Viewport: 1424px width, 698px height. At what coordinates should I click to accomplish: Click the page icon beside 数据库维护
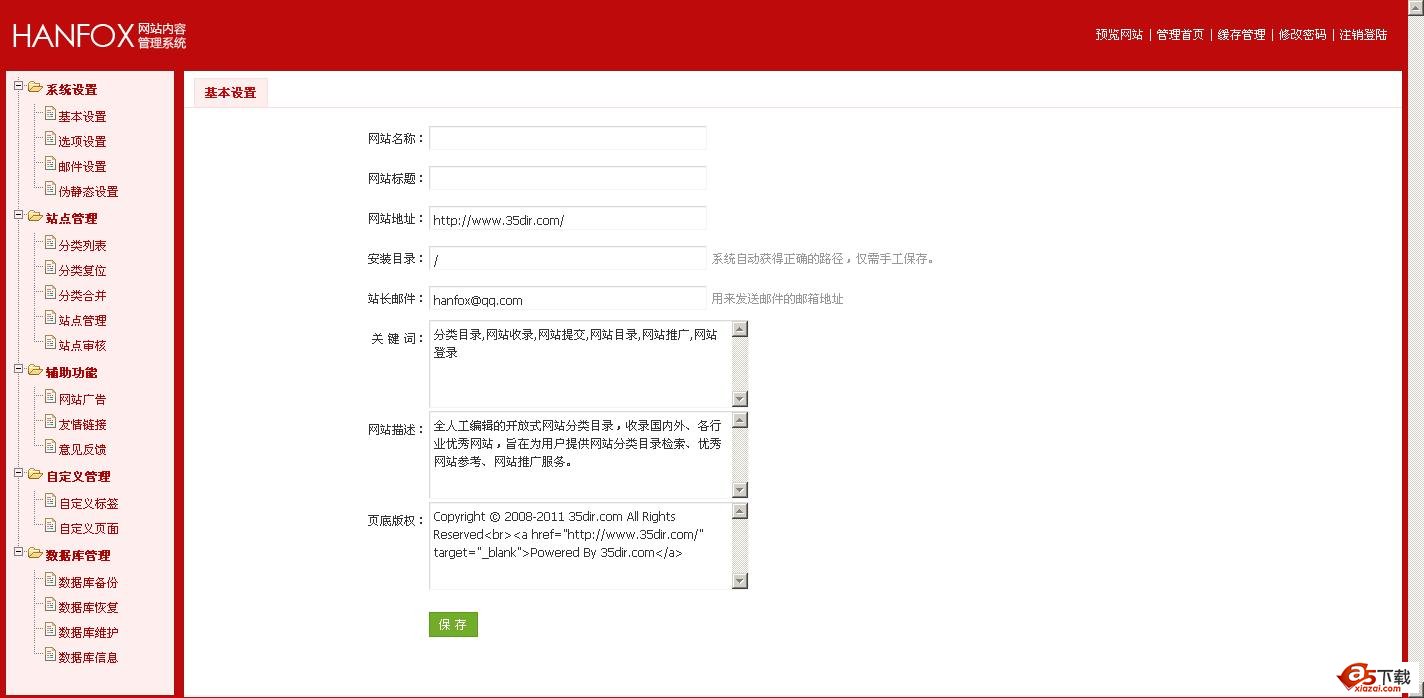[50, 630]
